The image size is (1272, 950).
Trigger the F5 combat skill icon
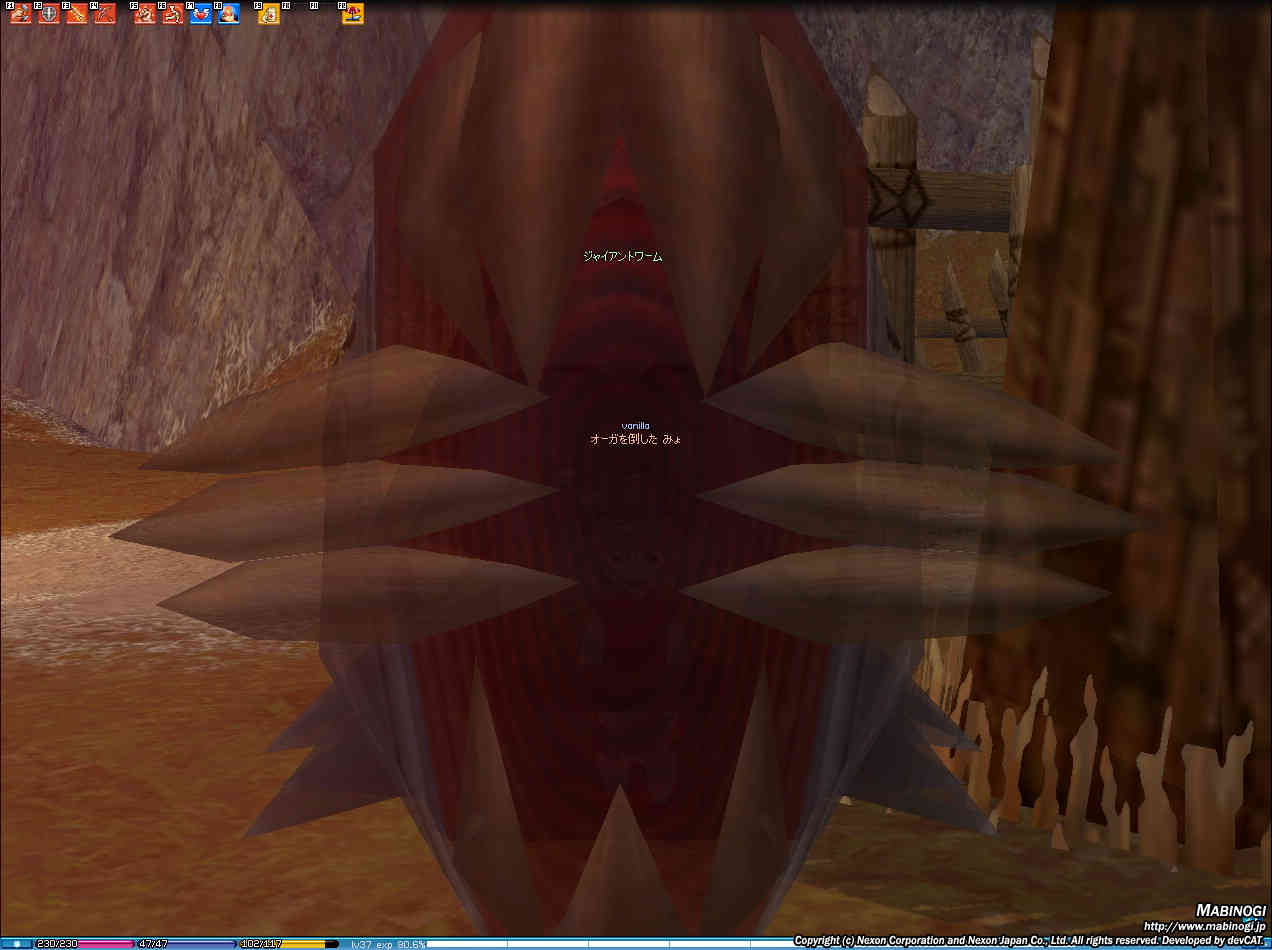click(x=145, y=14)
